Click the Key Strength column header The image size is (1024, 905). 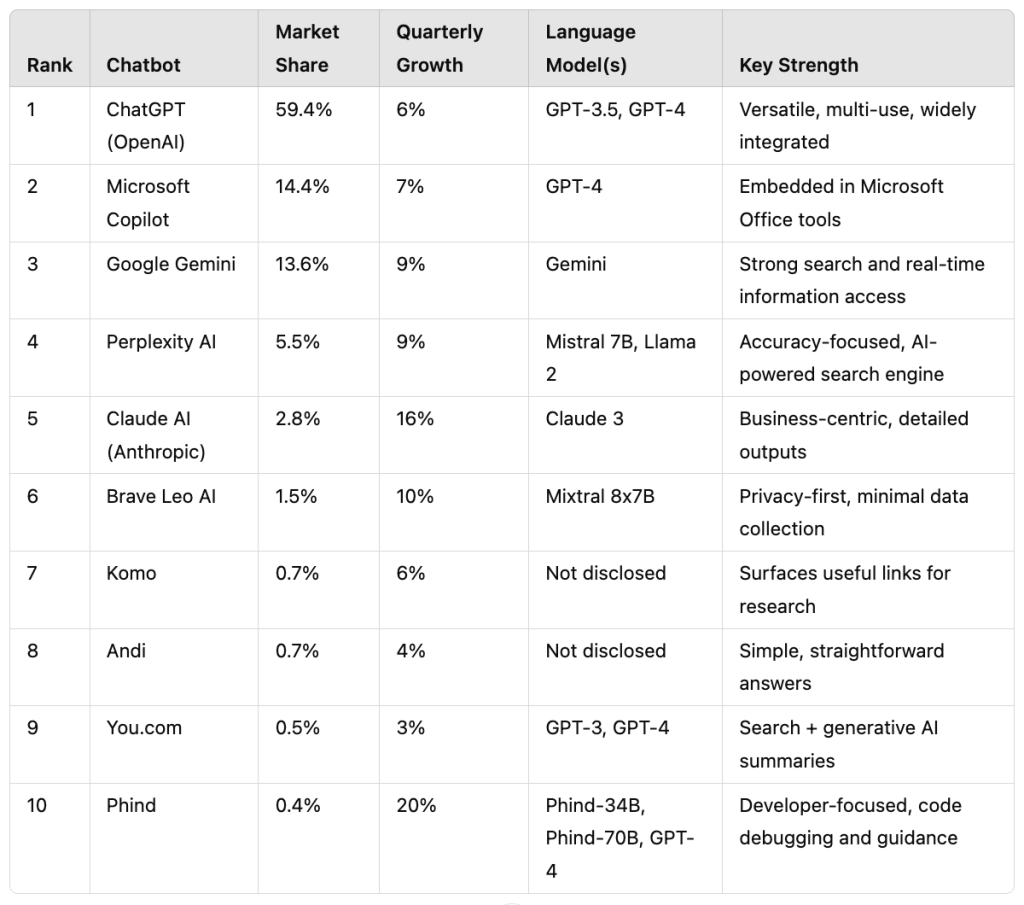(798, 65)
